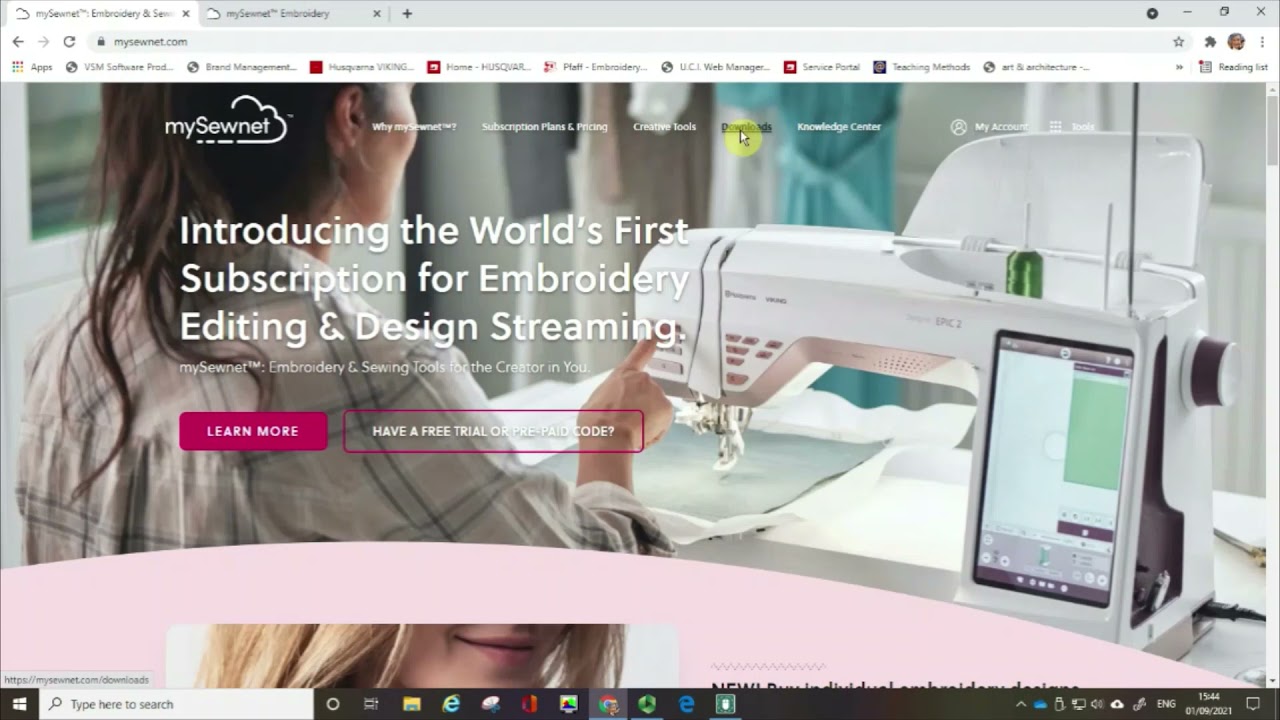Open the Reading list panel
The image size is (1280, 720).
1233,67
